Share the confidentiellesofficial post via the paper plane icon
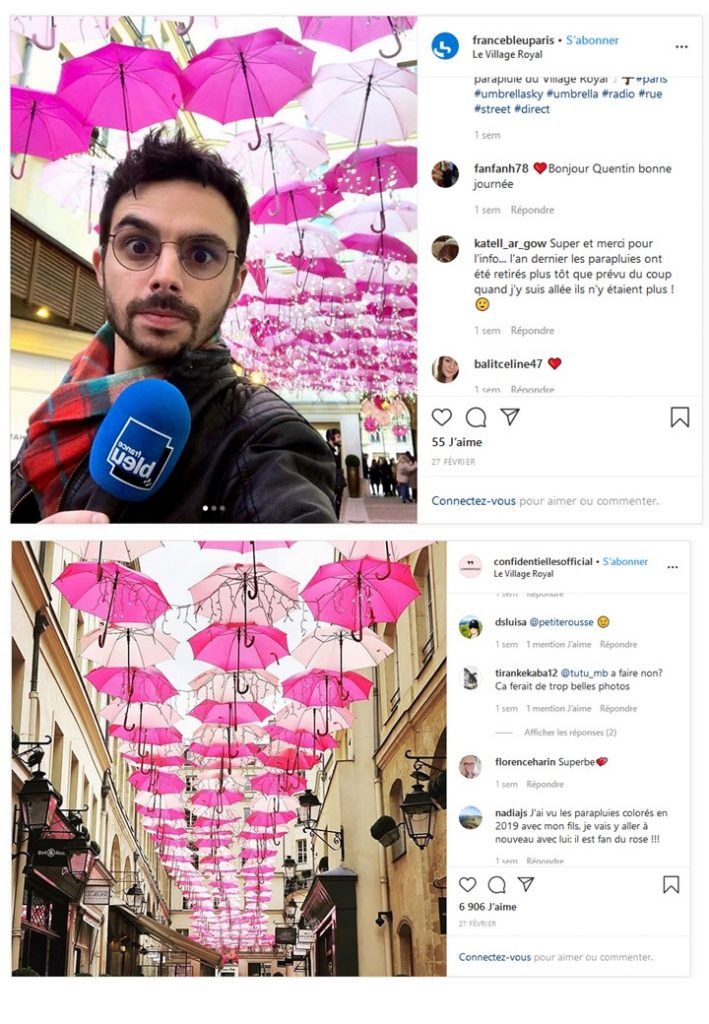This screenshot has height=1024, width=709. click(x=526, y=884)
